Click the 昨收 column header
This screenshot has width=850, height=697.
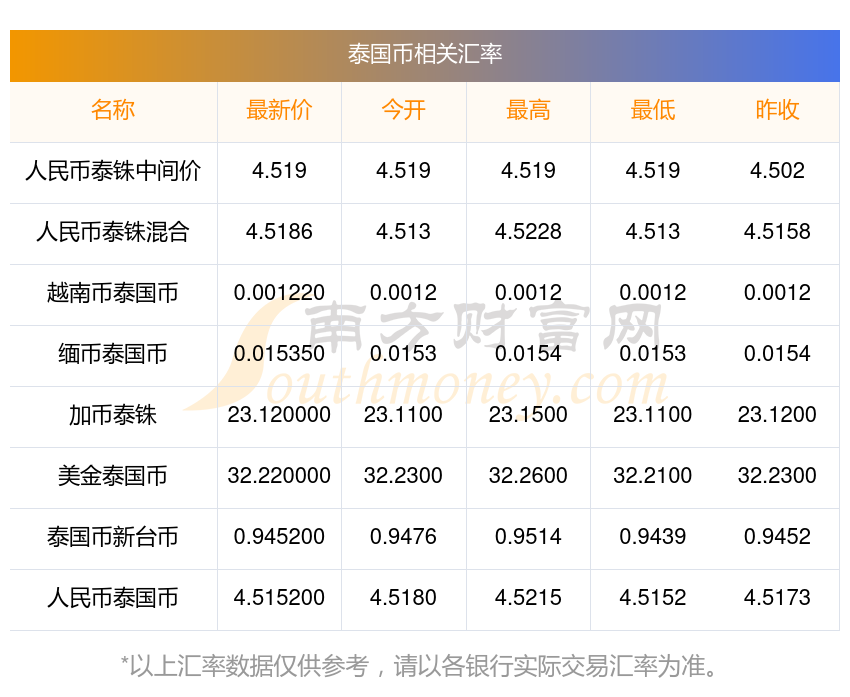(777, 110)
